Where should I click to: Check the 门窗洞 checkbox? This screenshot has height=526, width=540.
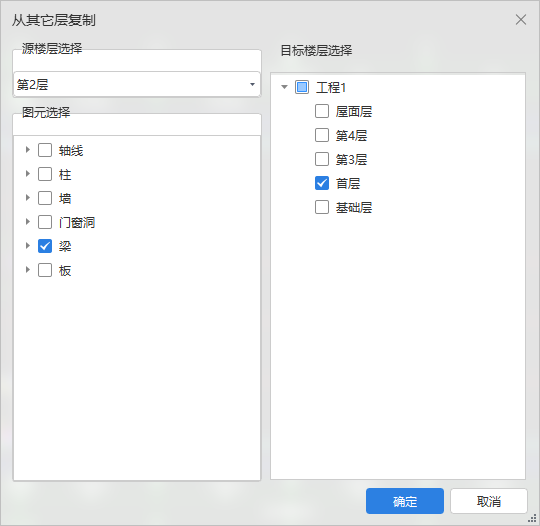pos(45,222)
